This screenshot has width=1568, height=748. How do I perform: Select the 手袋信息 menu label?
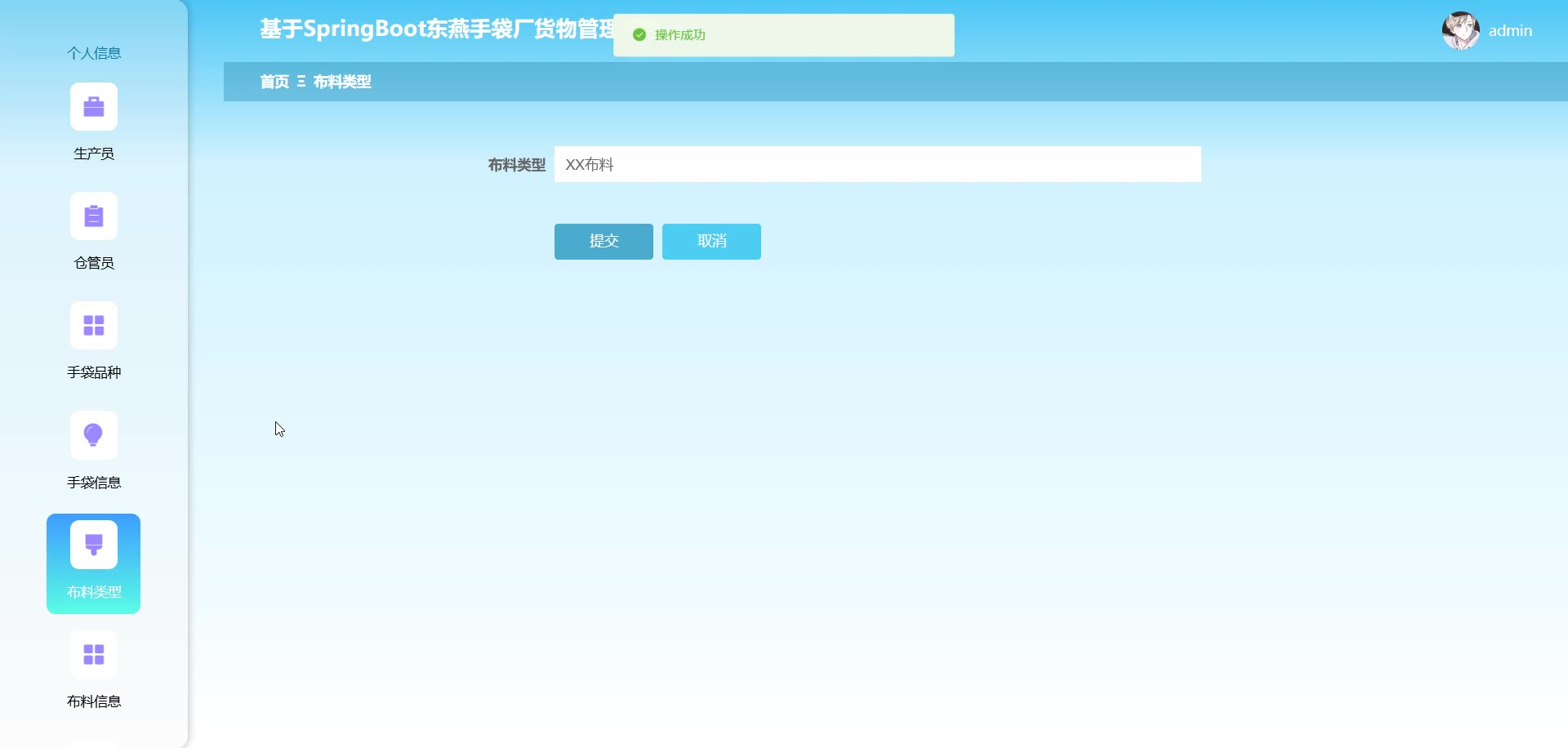coord(94,483)
